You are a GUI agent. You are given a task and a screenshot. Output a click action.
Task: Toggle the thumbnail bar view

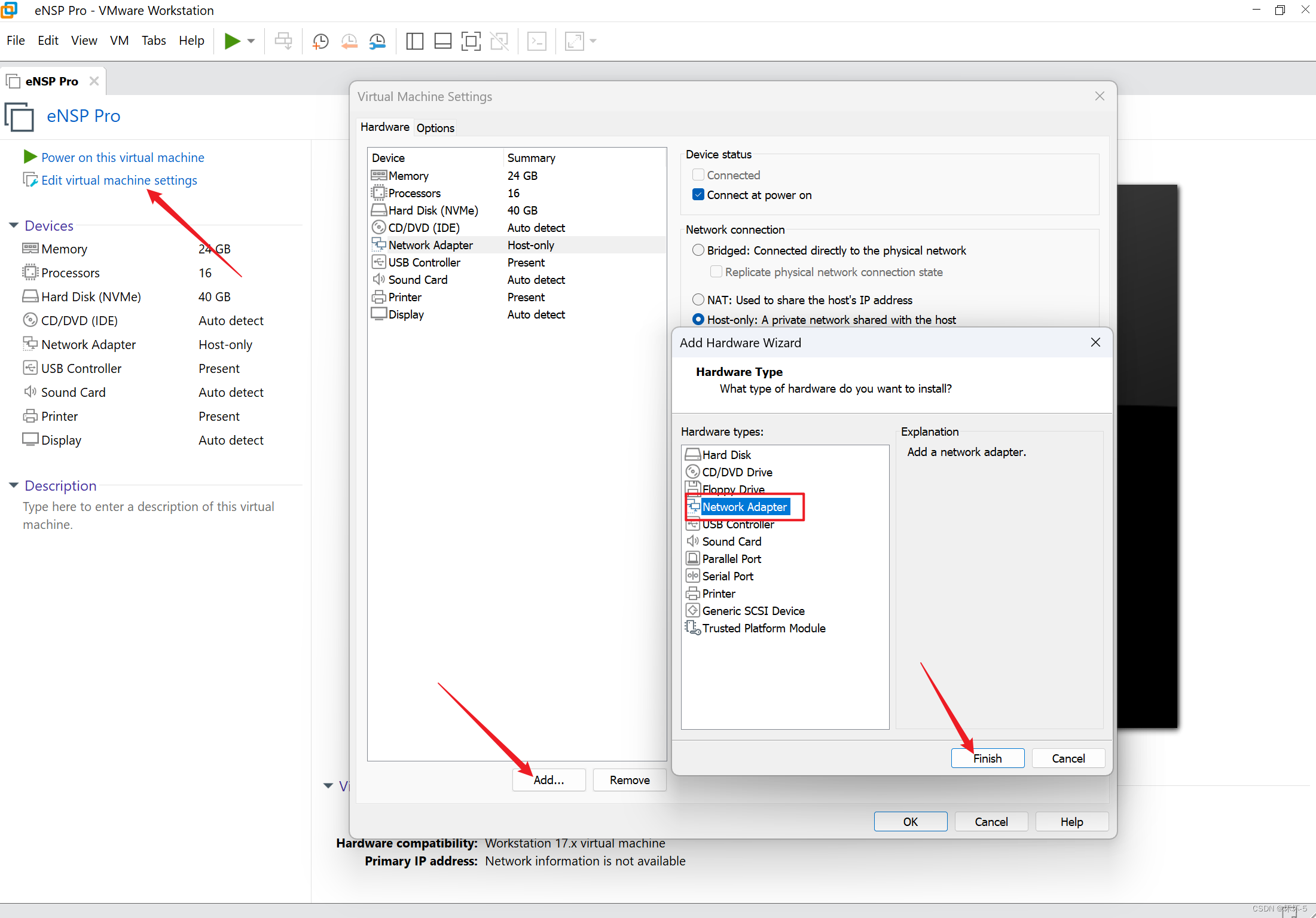point(442,41)
